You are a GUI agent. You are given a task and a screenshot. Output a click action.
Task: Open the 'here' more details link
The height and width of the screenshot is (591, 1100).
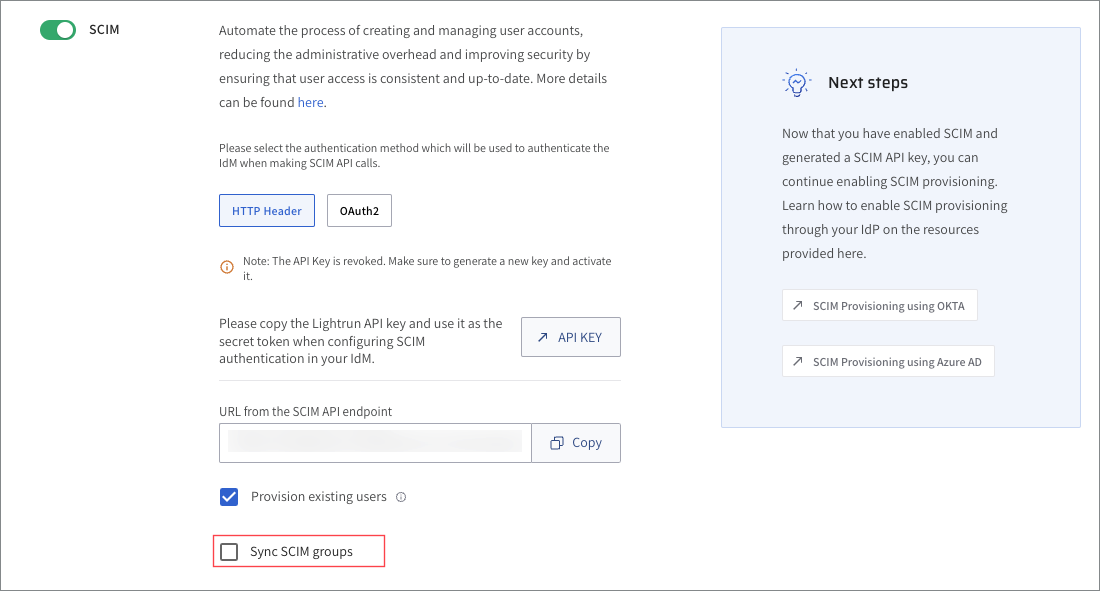(310, 102)
